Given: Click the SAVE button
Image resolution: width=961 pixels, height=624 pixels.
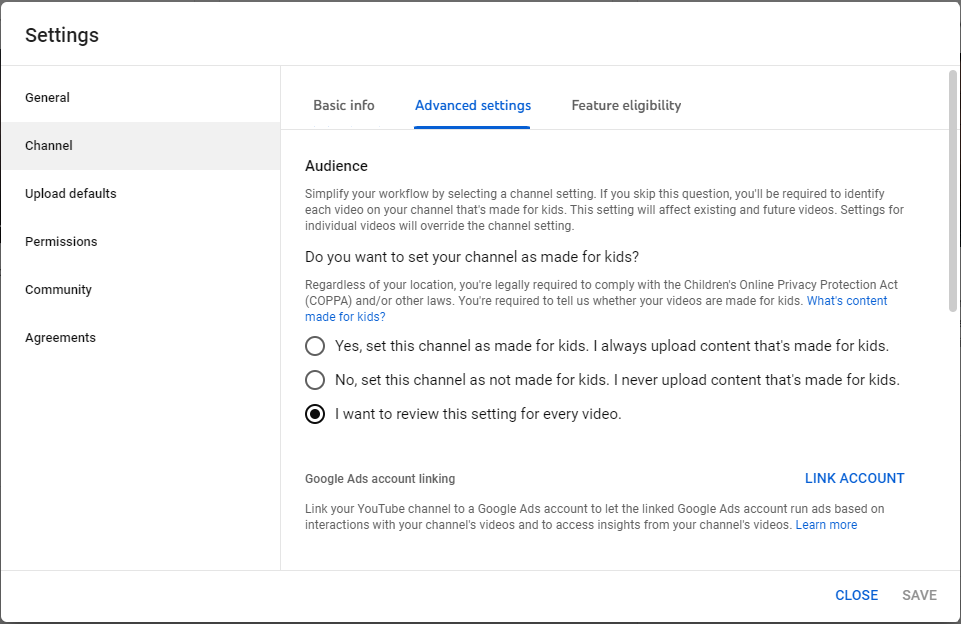Looking at the screenshot, I should (x=919, y=595).
